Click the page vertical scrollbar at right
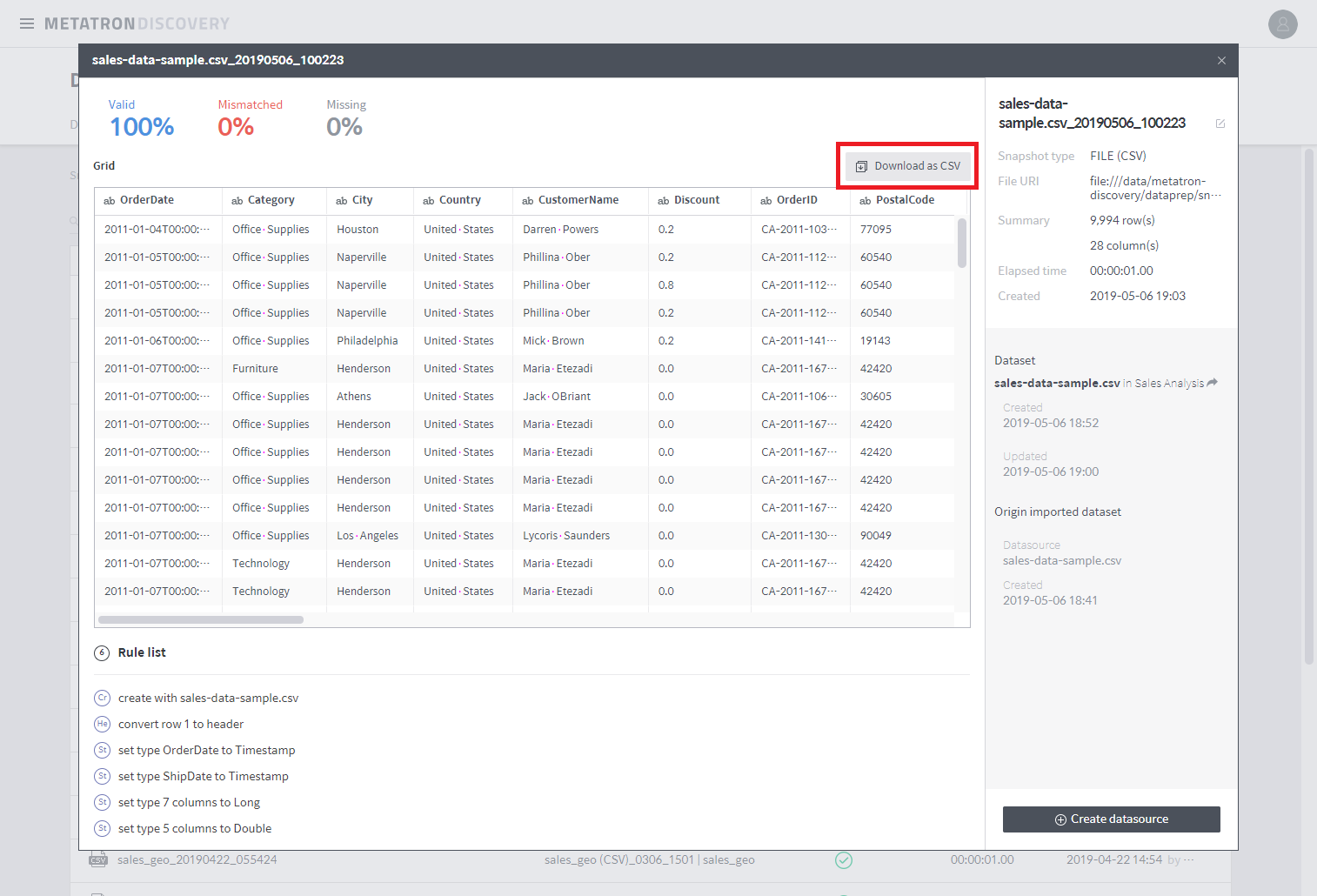Viewport: 1317px width, 896px height. coord(1308,406)
